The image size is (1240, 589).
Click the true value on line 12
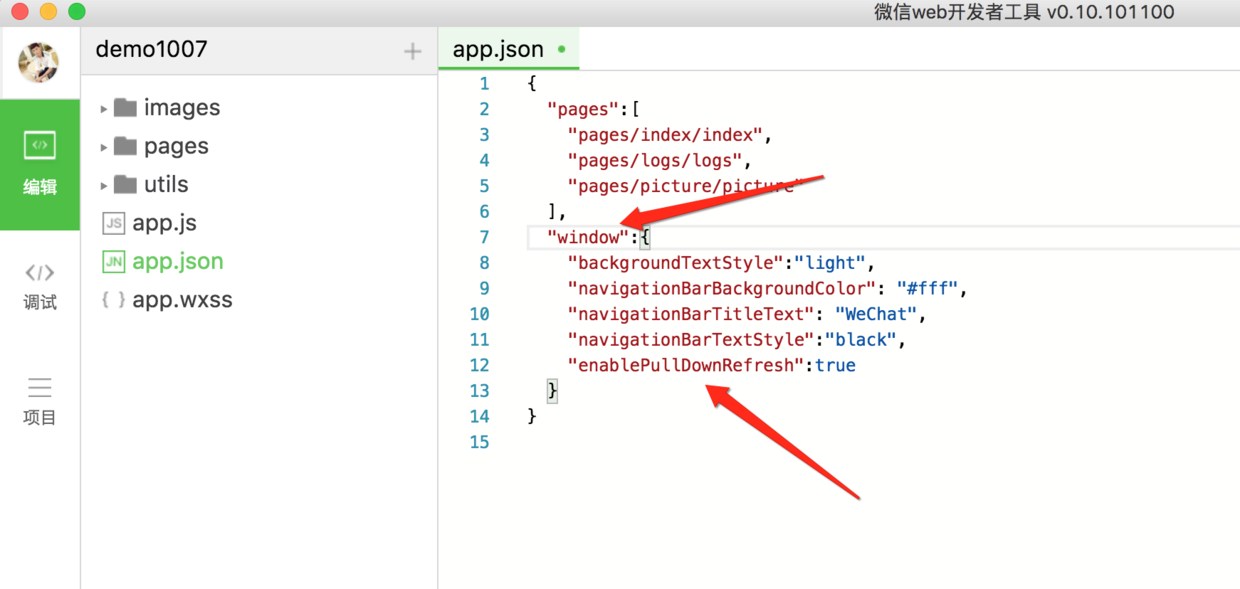pyautogui.click(x=835, y=365)
